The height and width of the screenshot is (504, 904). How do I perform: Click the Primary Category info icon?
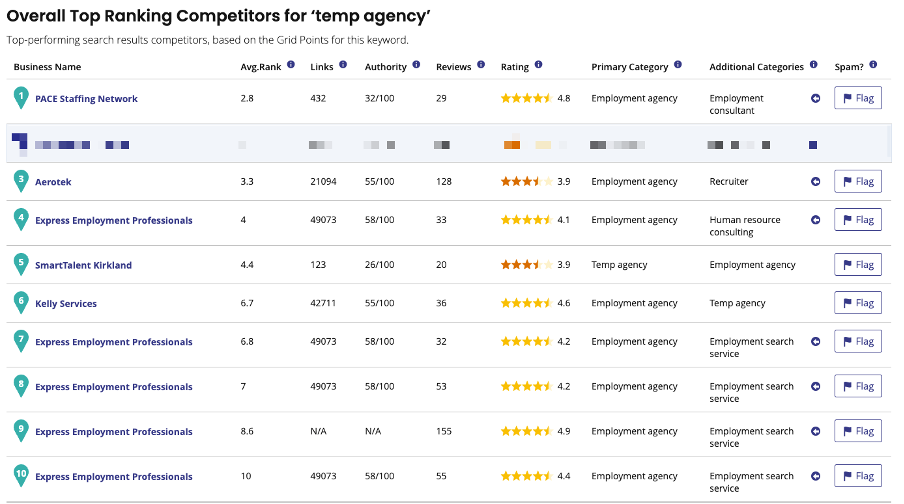(677, 65)
